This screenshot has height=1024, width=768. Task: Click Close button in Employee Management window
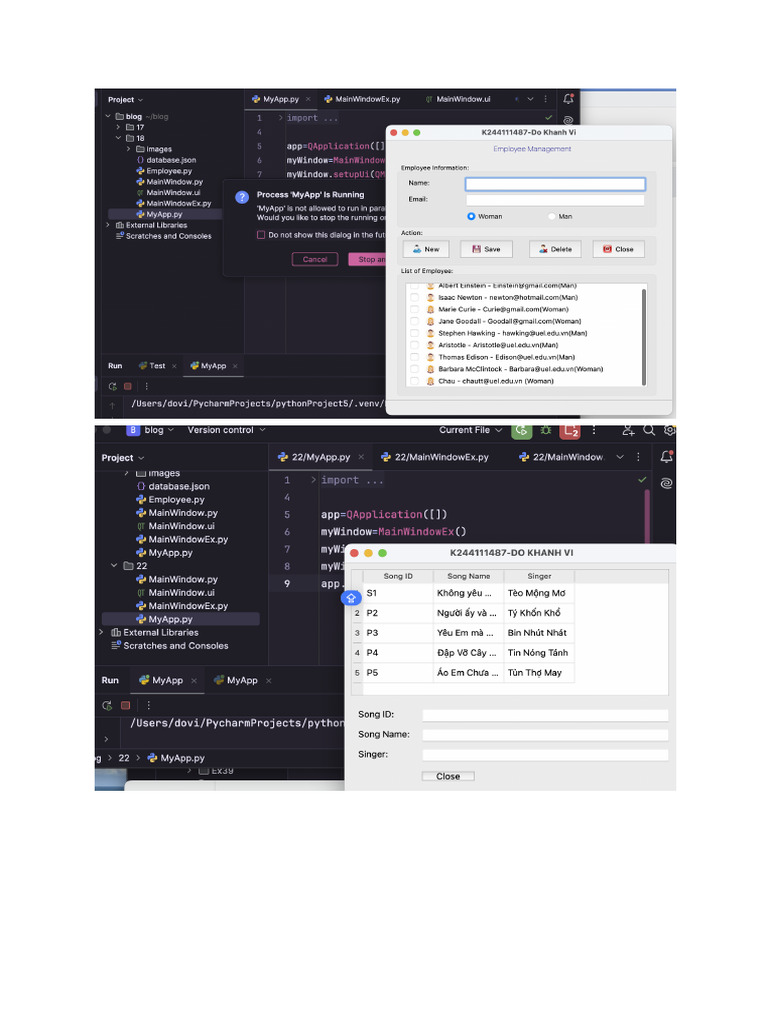pos(618,249)
